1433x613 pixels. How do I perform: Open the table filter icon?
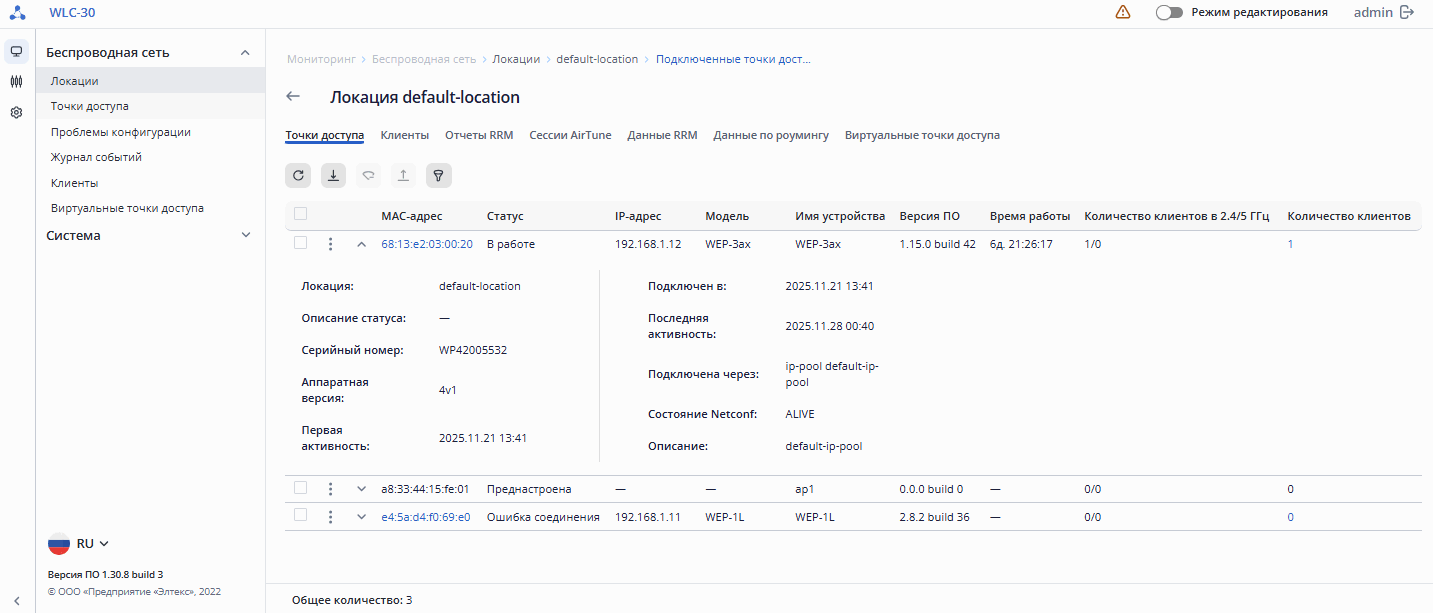[x=438, y=176]
